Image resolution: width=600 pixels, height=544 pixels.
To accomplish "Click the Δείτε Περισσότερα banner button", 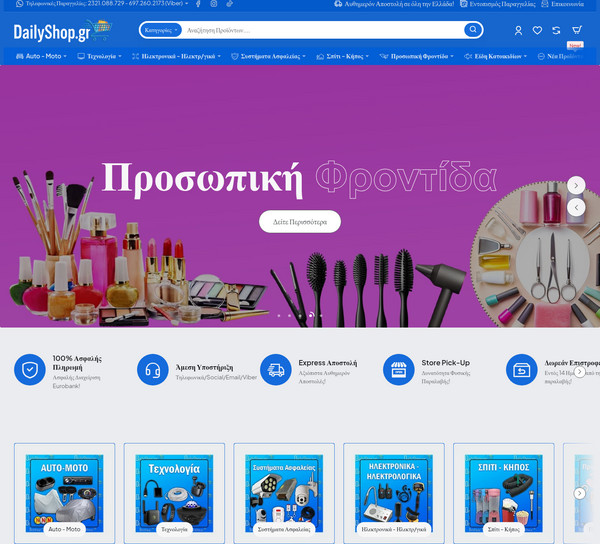I will pyautogui.click(x=300, y=222).
